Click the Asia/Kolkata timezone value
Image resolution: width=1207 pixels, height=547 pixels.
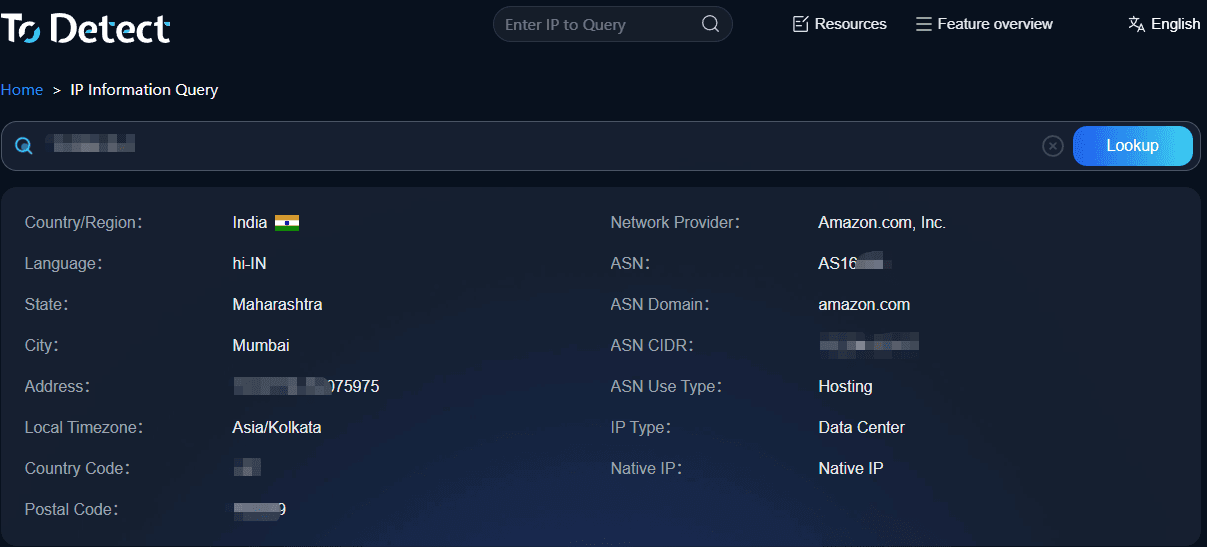277,428
